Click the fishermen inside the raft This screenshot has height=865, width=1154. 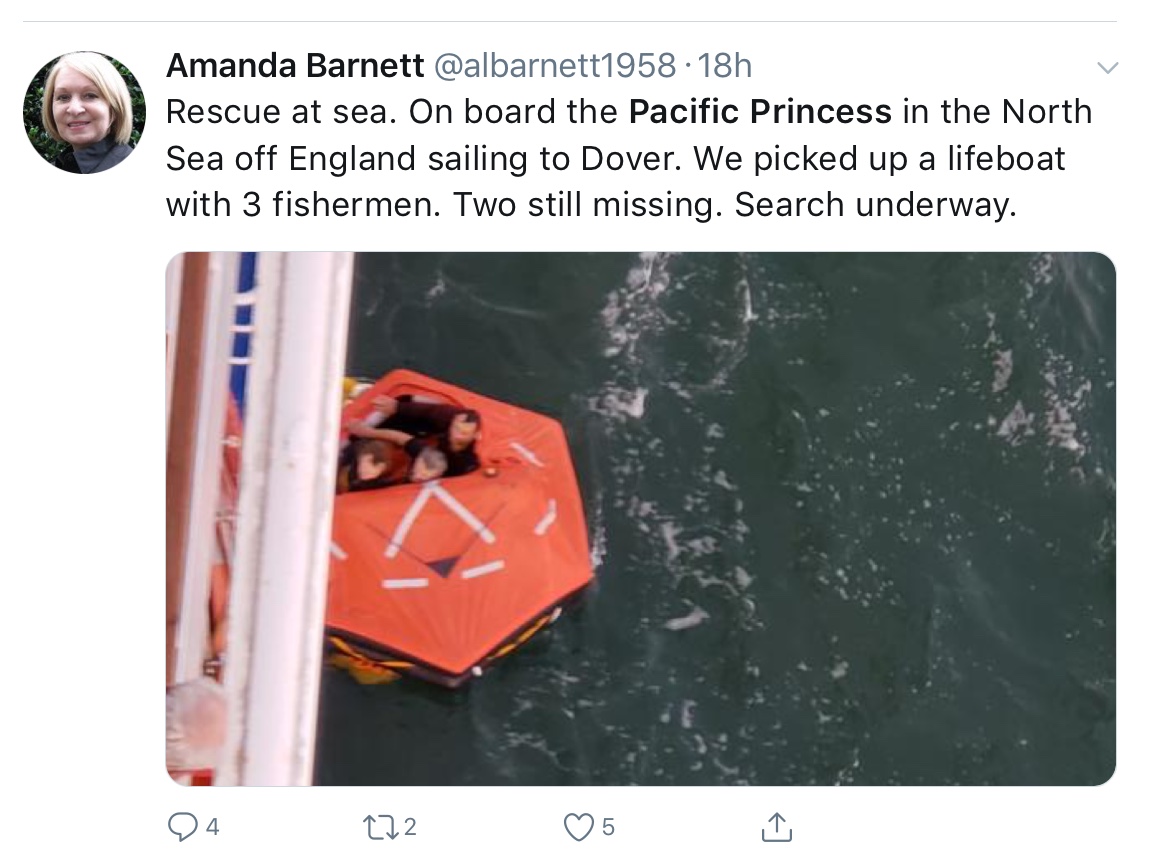415,445
